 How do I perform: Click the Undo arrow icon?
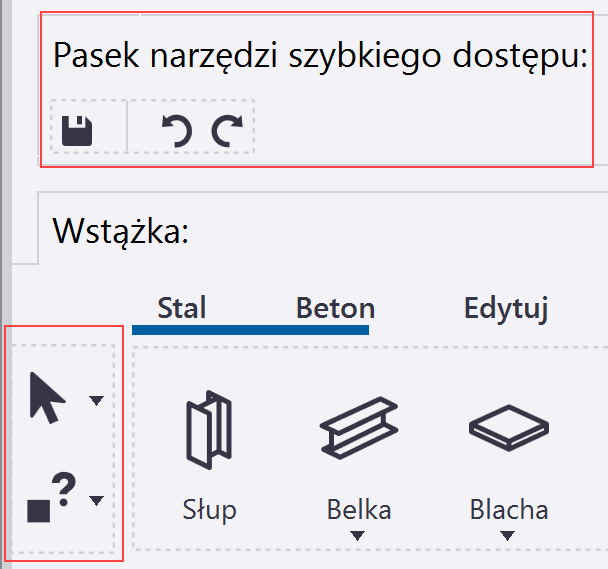(x=177, y=131)
